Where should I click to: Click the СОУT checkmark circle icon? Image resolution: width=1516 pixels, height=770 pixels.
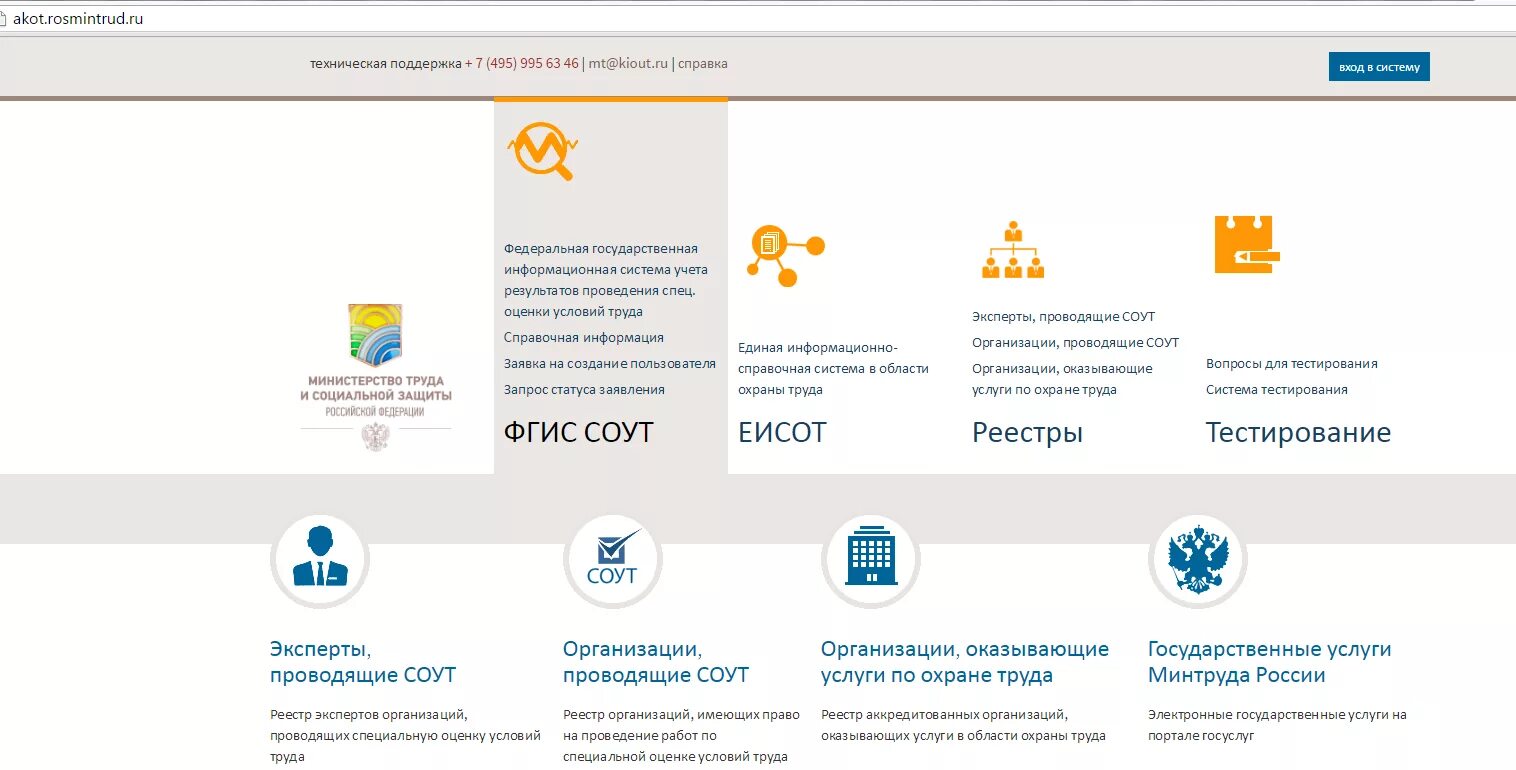[612, 561]
